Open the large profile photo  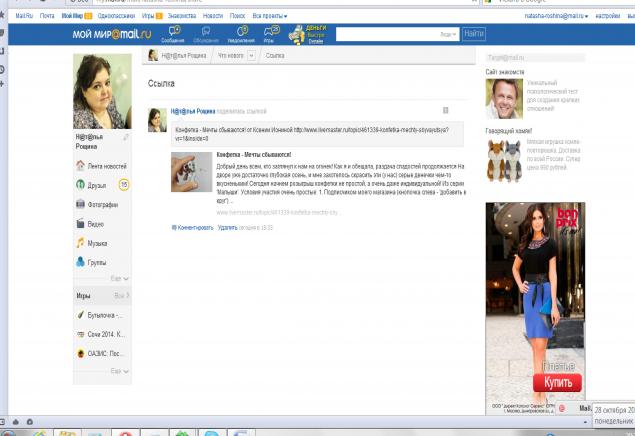tap(102, 91)
